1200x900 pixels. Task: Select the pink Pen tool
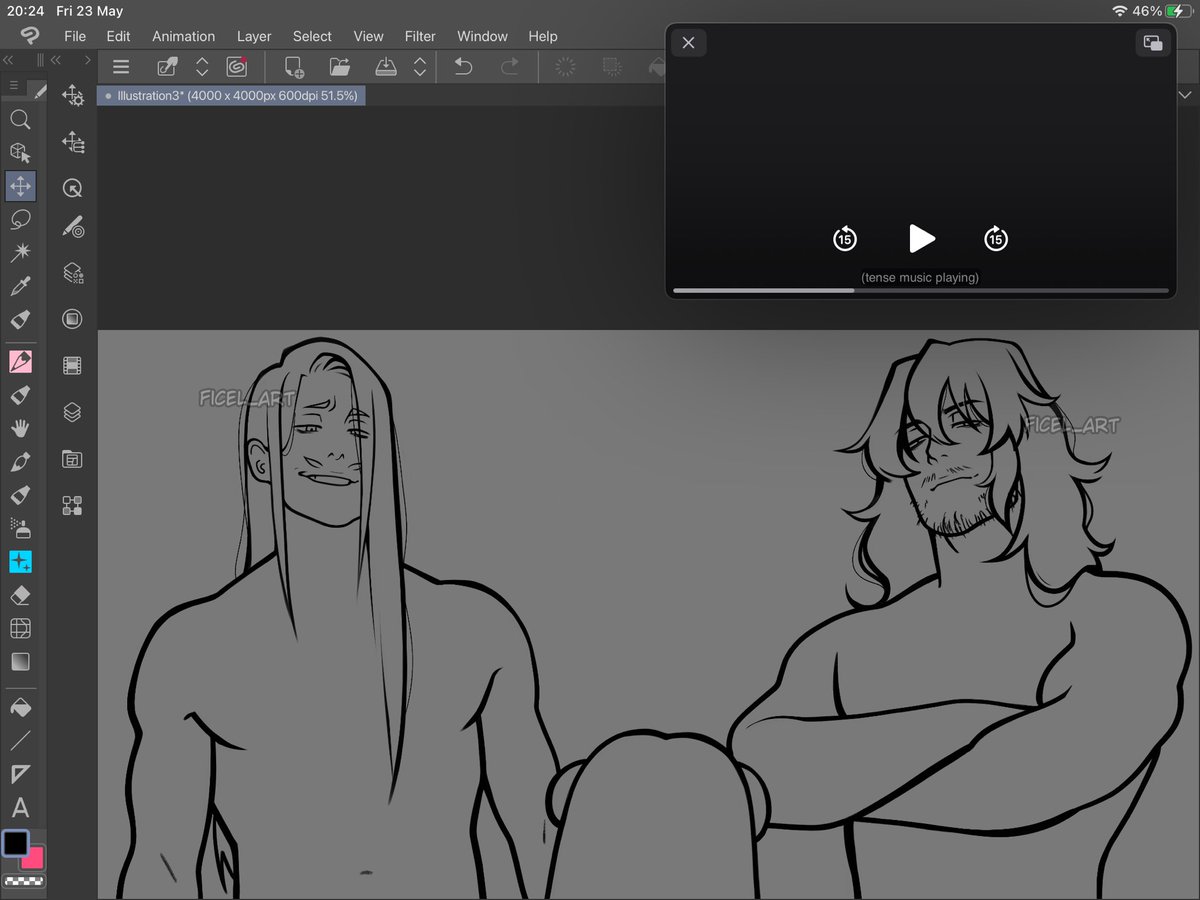(21, 363)
